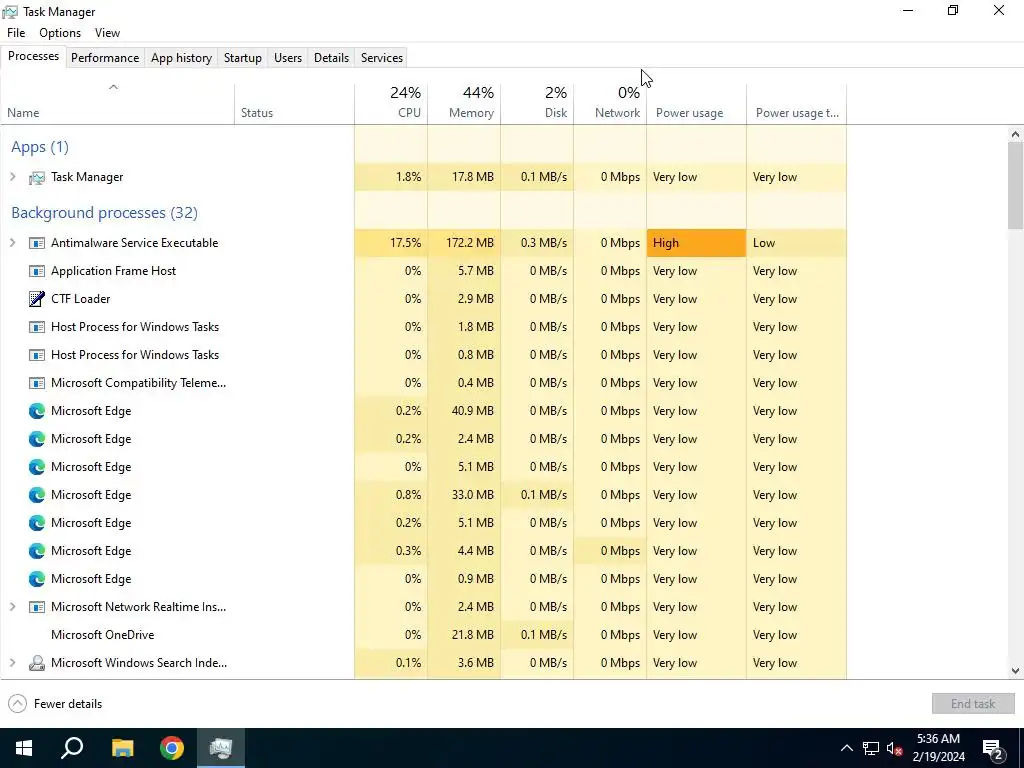Click the taskbar clock showing 5:36 AM

point(938,748)
